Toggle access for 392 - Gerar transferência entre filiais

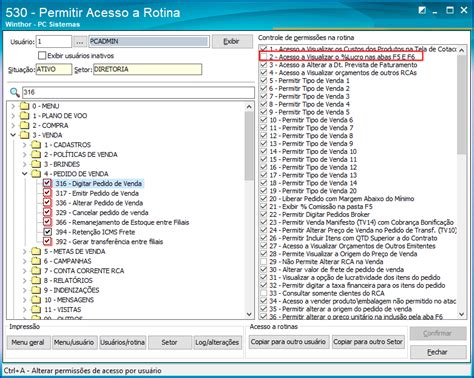pyautogui.click(x=47, y=242)
